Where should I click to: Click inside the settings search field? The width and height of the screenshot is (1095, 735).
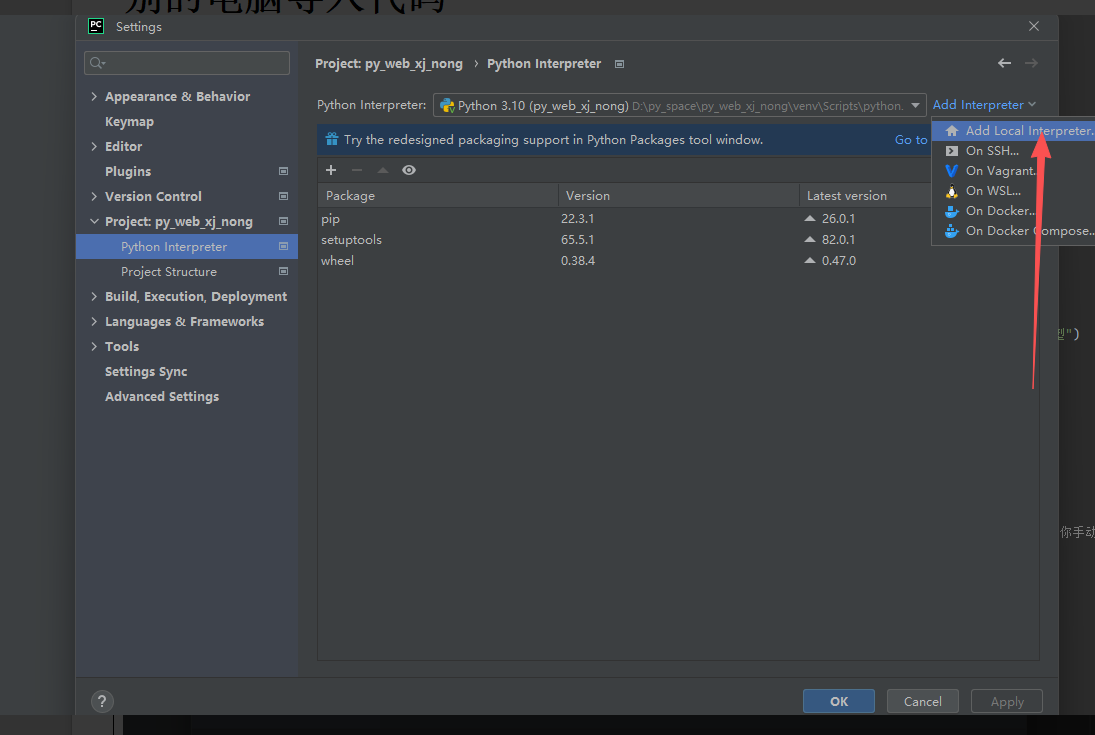(x=187, y=63)
